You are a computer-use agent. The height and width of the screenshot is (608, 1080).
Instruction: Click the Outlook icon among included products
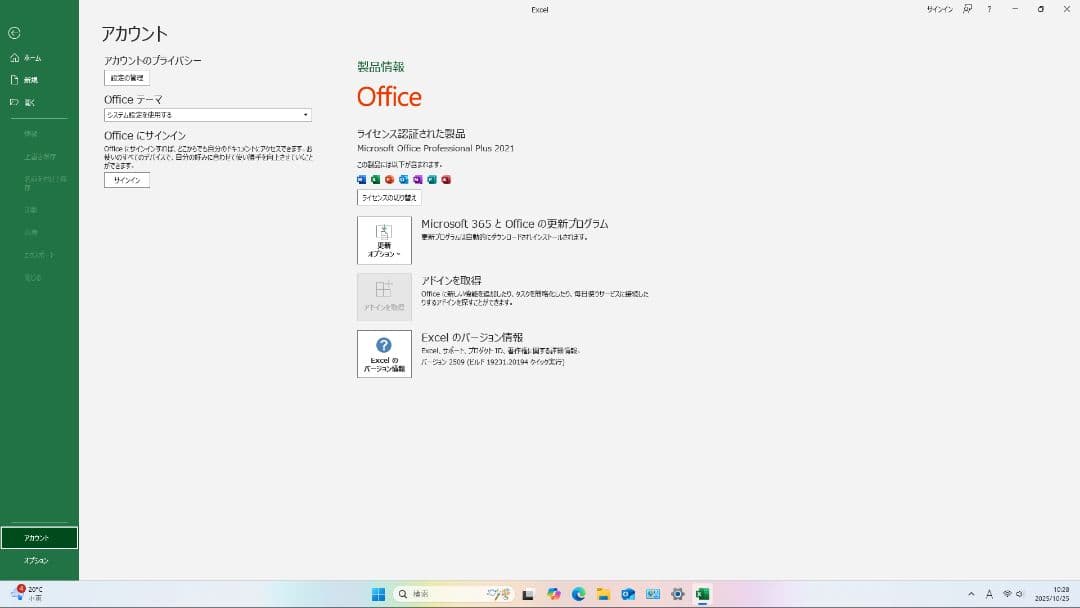pyautogui.click(x=404, y=179)
